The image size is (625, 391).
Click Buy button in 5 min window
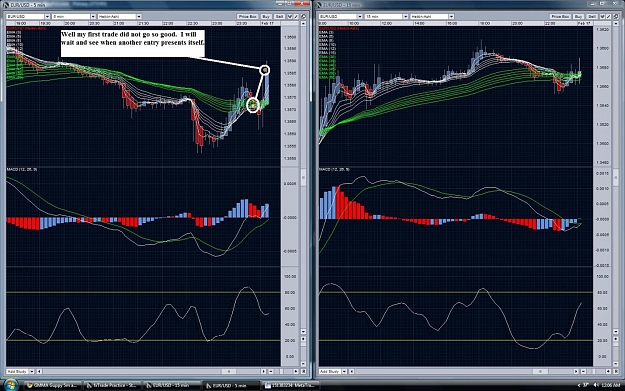pyautogui.click(x=266, y=17)
